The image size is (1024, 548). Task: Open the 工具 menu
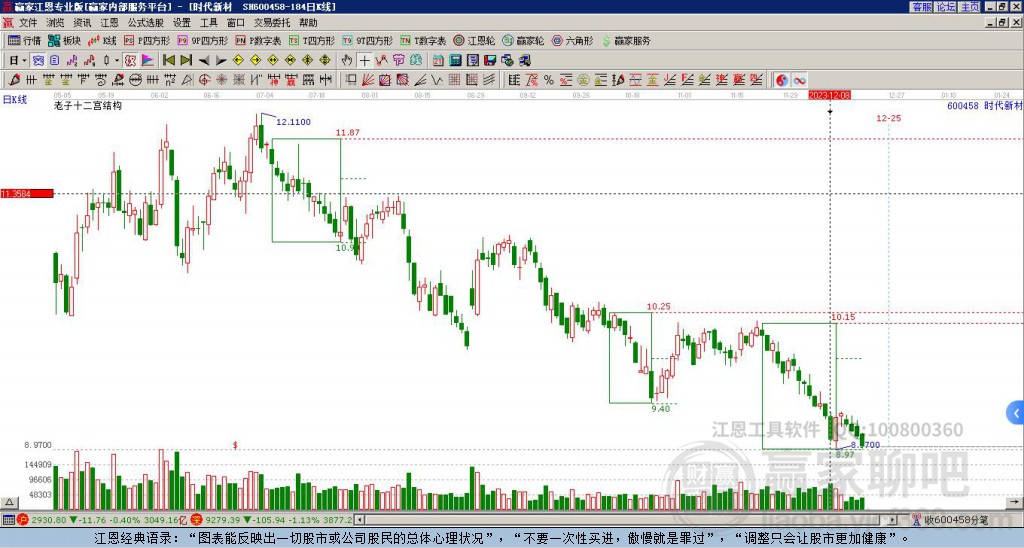tap(208, 23)
